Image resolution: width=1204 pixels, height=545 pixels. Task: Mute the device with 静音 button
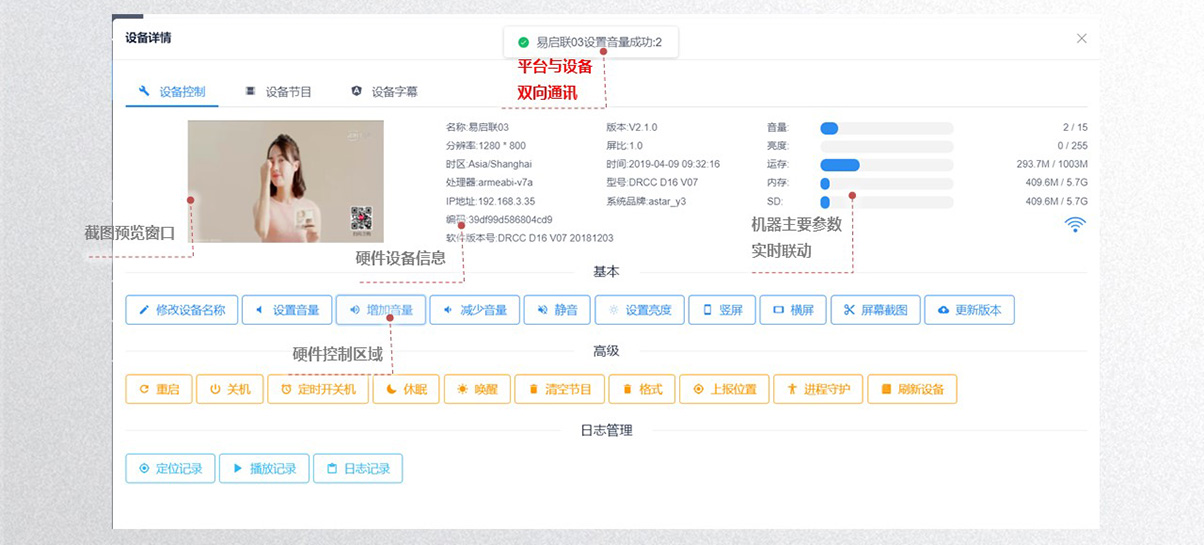pos(557,310)
